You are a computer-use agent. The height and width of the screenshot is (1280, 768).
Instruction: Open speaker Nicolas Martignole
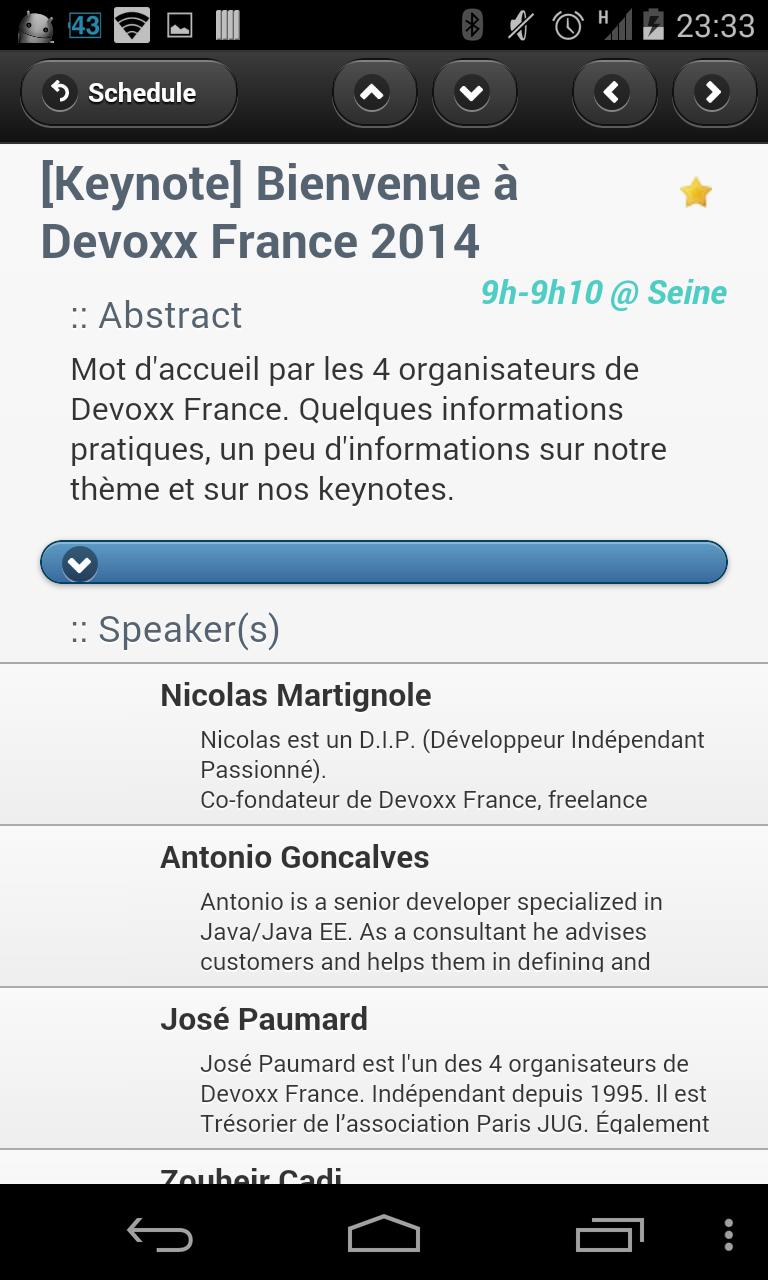pyautogui.click(x=383, y=744)
